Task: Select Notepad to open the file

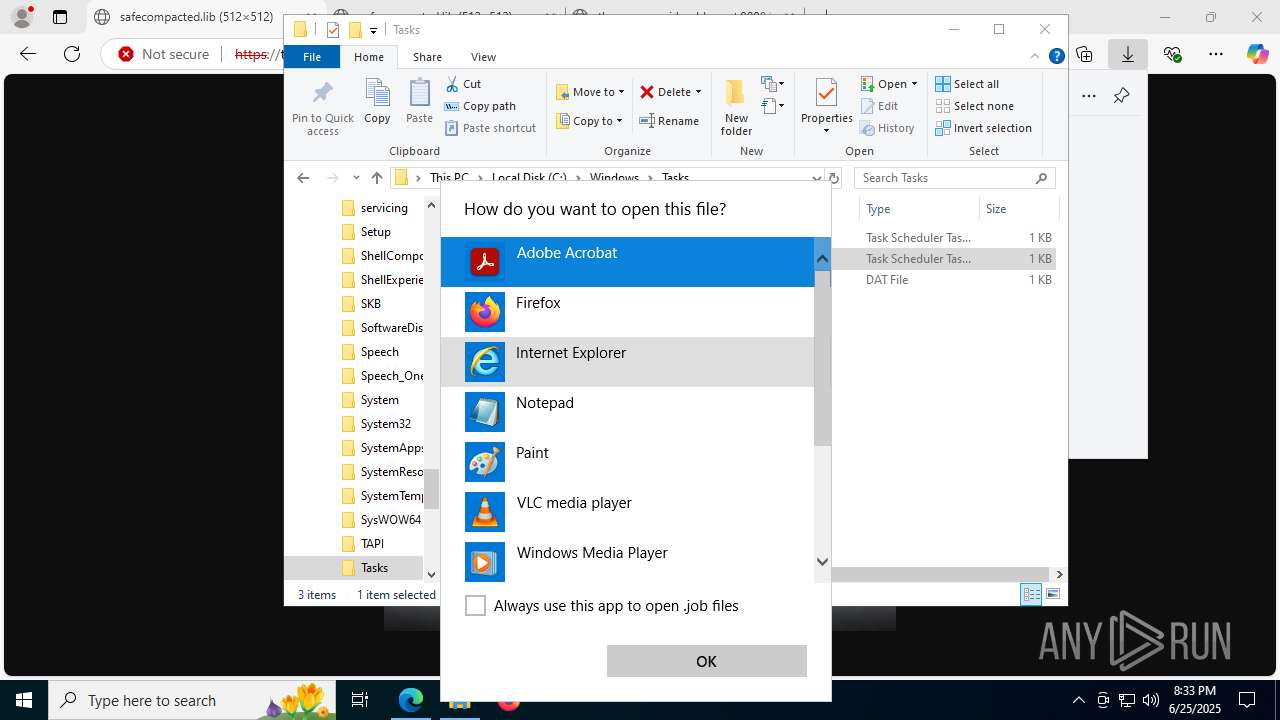Action: click(627, 412)
